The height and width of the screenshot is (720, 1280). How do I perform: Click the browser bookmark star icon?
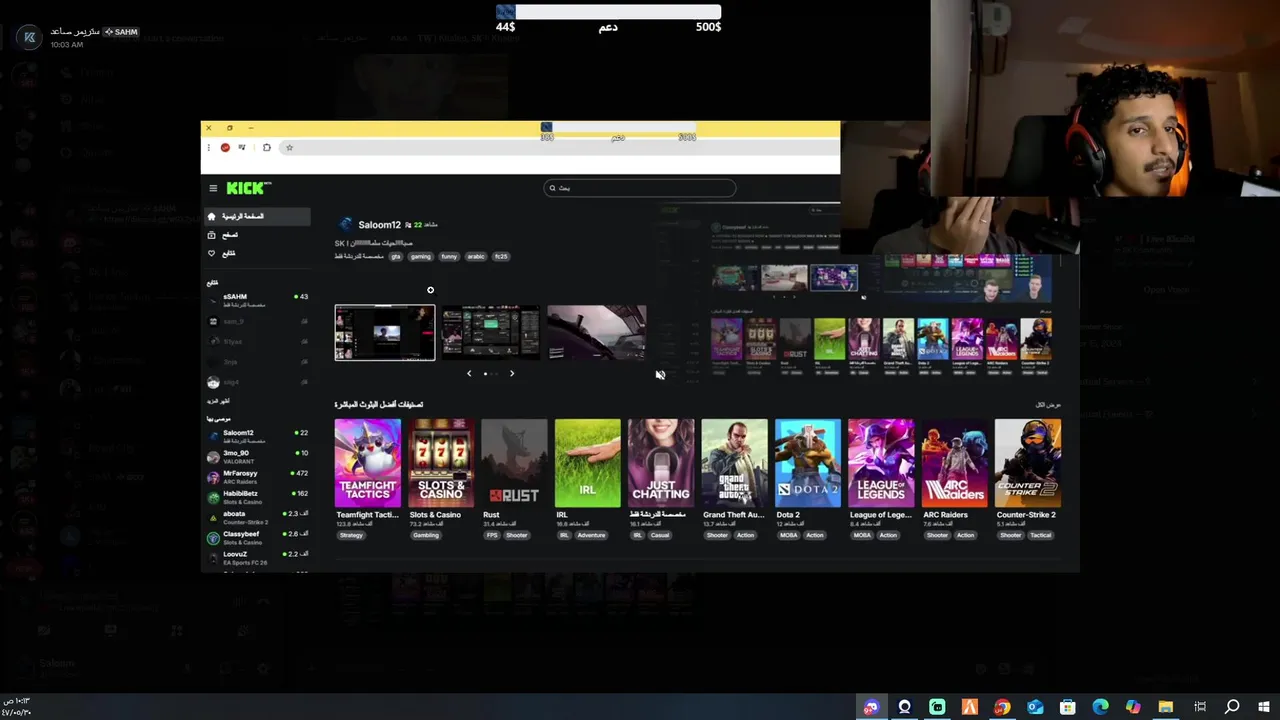tap(289, 147)
